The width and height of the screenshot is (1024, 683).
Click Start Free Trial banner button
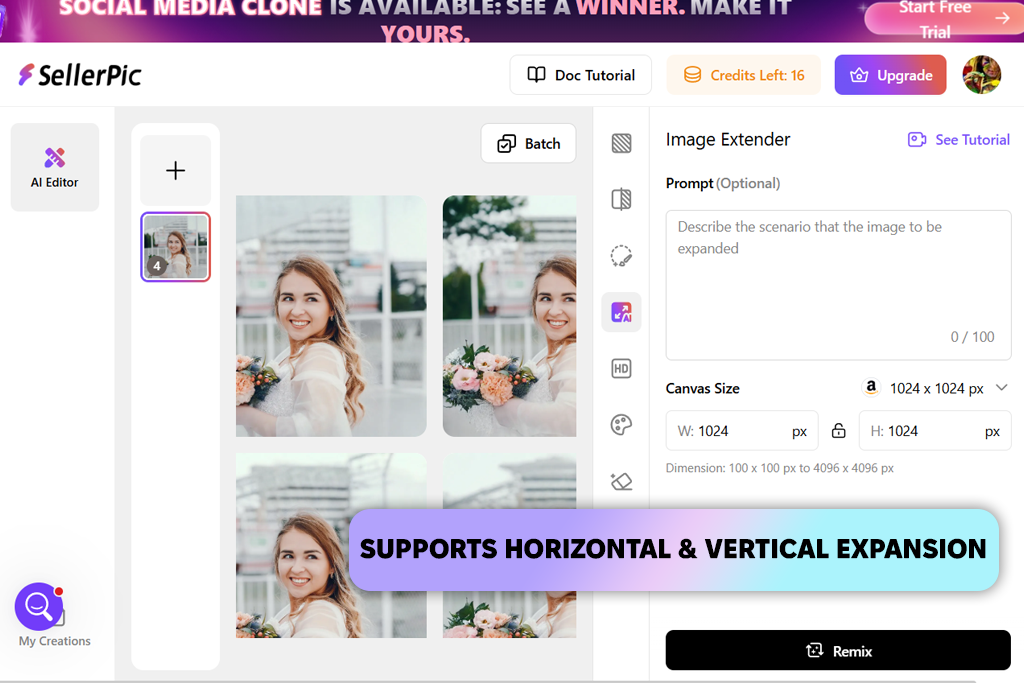click(944, 18)
